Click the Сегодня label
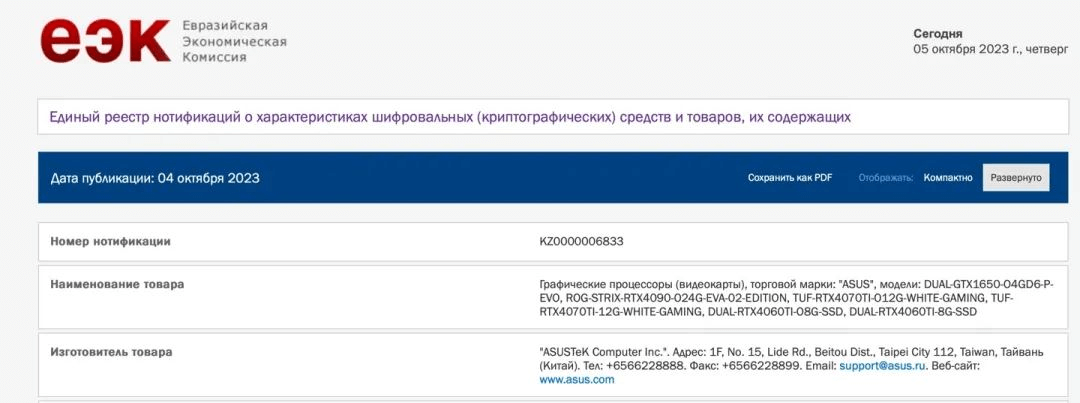Screen dimensions: 1080x403 [937, 33]
